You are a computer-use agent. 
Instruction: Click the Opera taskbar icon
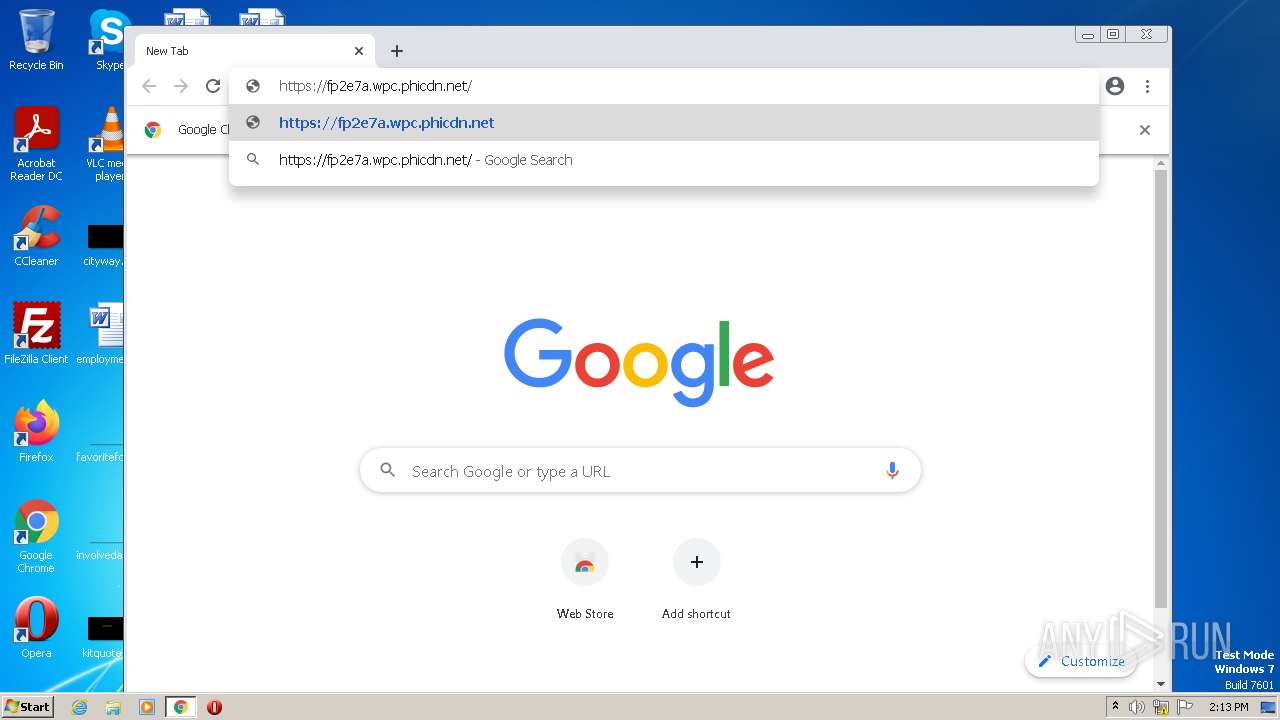coord(214,707)
